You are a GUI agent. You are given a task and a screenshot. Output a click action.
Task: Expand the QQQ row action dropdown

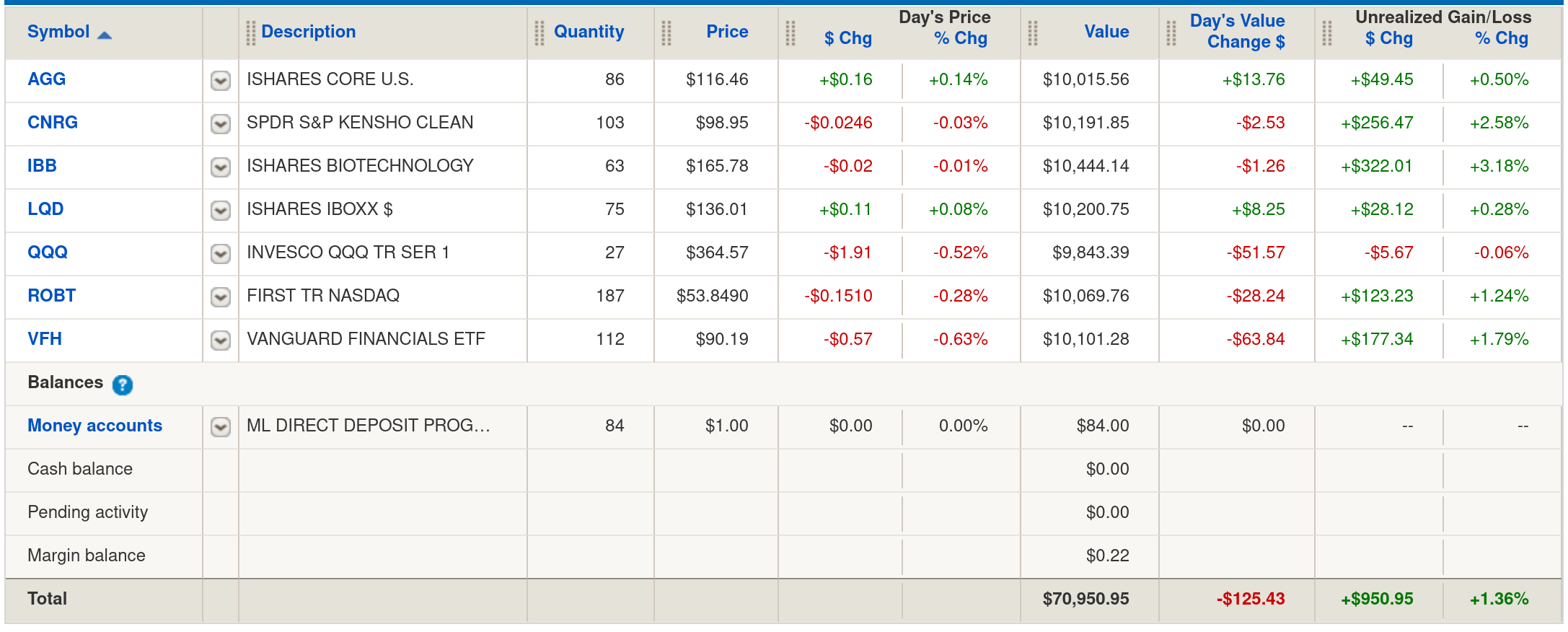[x=221, y=254]
